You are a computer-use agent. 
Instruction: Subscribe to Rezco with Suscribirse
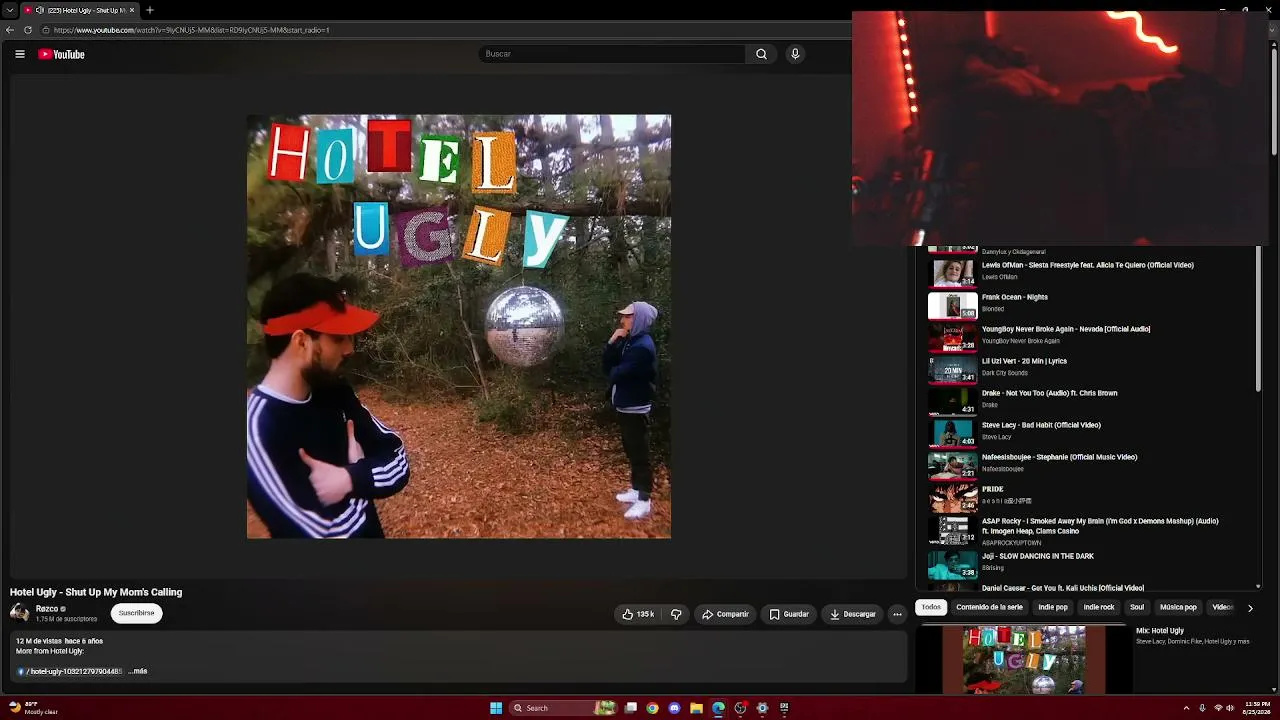tap(136, 613)
